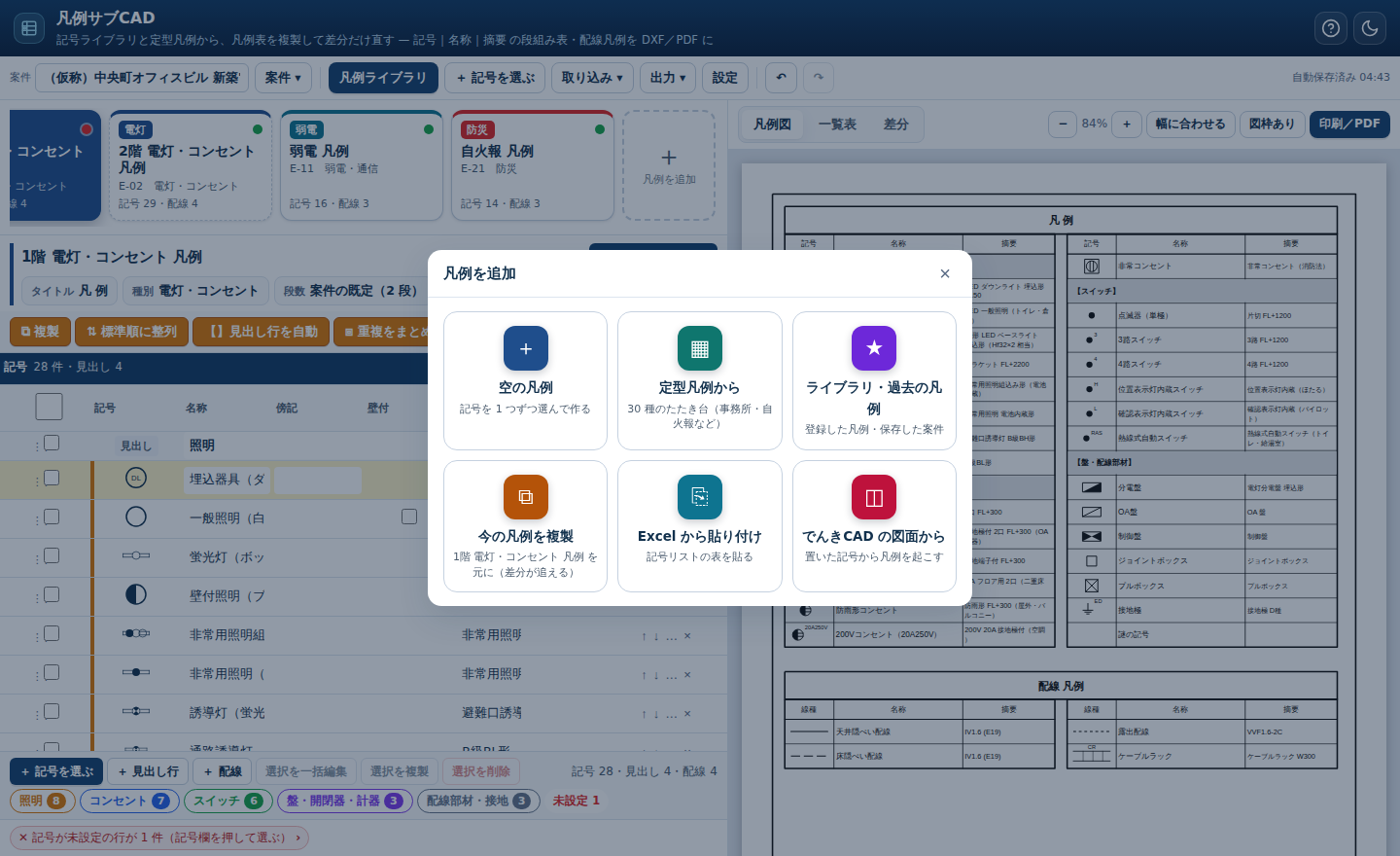The image size is (1400, 856).
Task: Zoom out with the minus button
Action: (x=1063, y=124)
